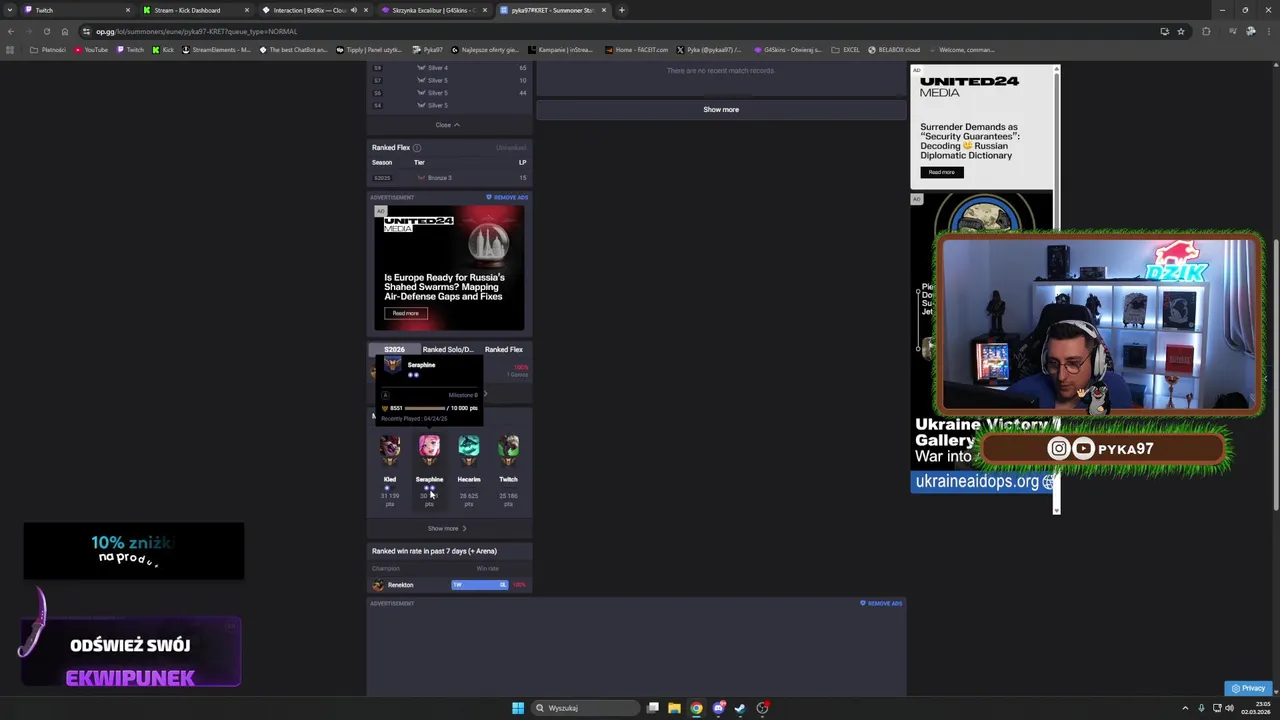Show hidden system tray icons chevron
This screenshot has width=1280, height=720.
[1185, 708]
